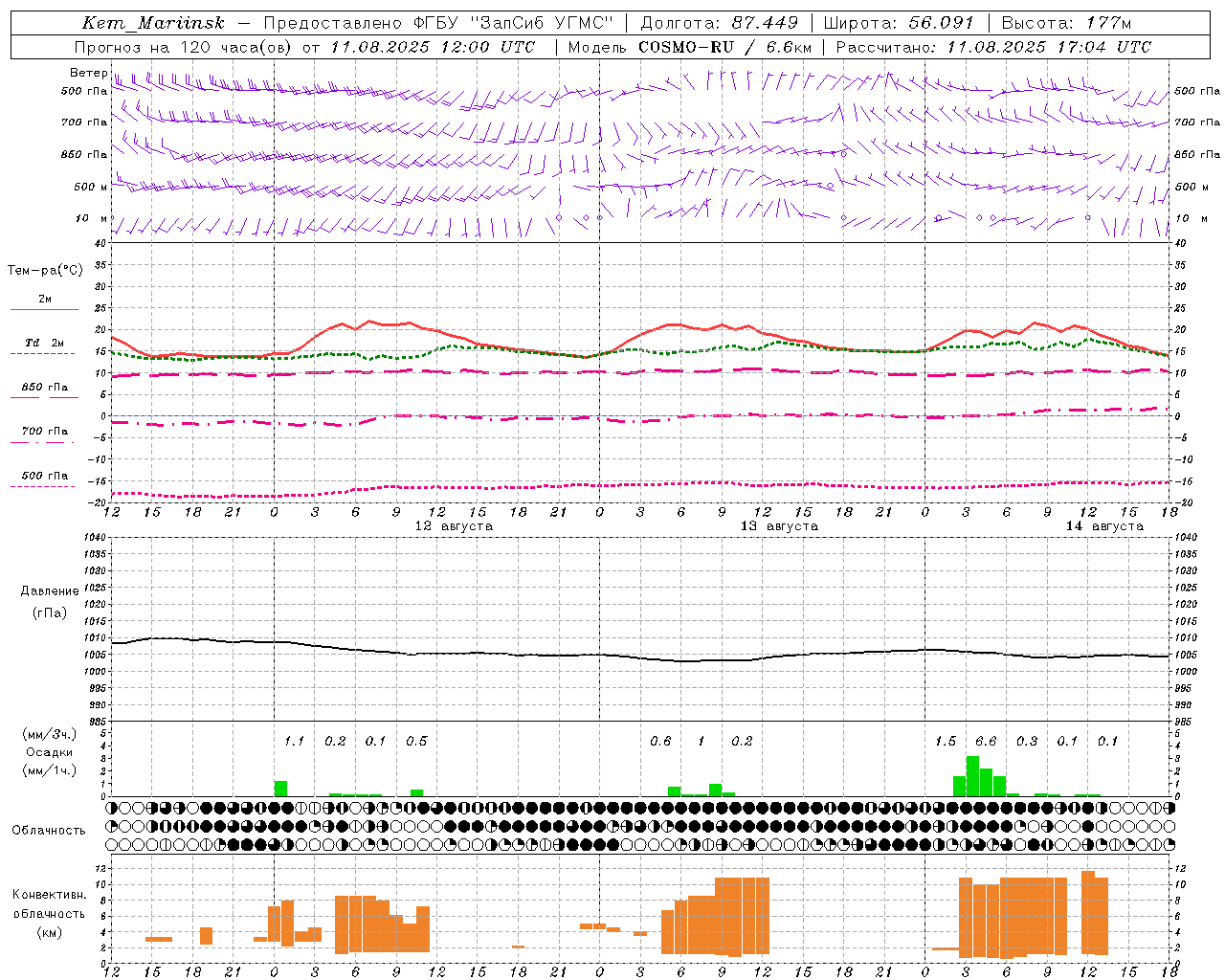Click the '(мм/3ч.)' unit label
The image size is (1225, 980).
(x=49, y=734)
